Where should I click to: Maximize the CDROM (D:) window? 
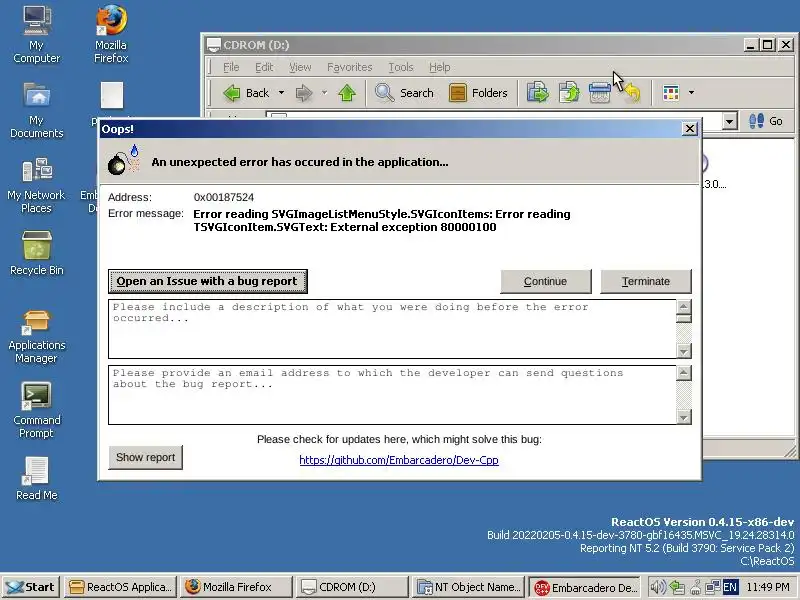(x=767, y=45)
